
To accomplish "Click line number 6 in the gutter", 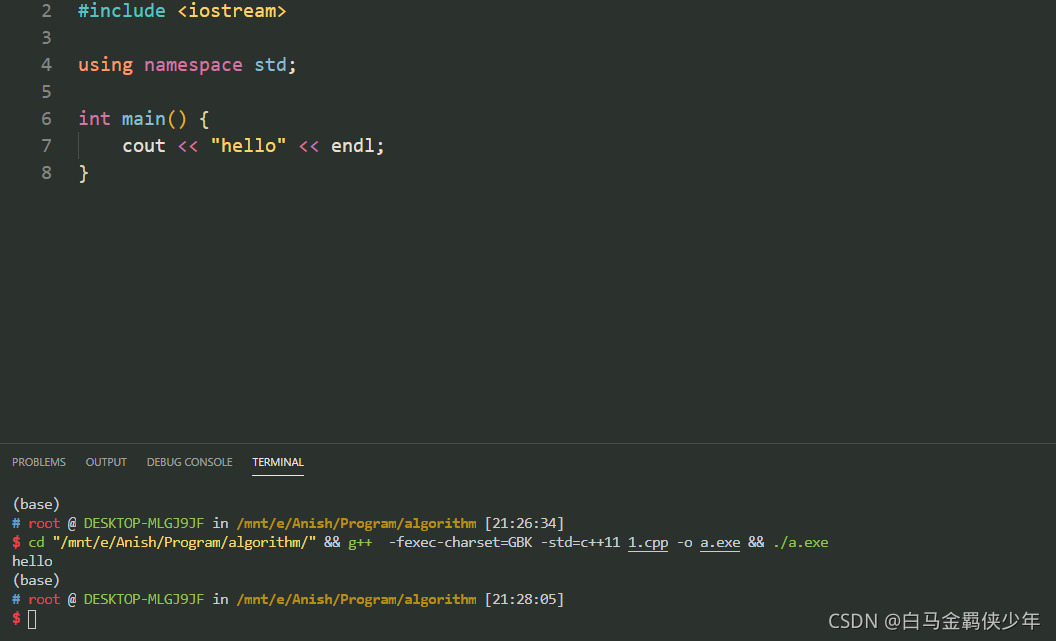I will coord(46,119).
